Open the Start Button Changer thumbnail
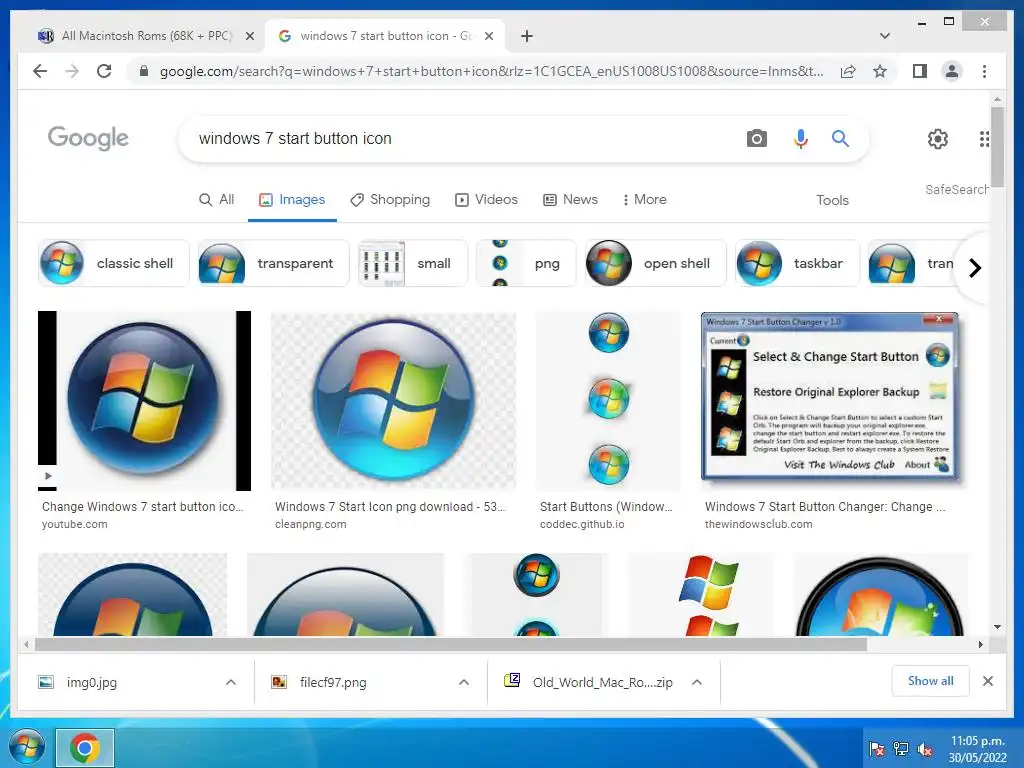The width and height of the screenshot is (1024, 768). coord(829,396)
